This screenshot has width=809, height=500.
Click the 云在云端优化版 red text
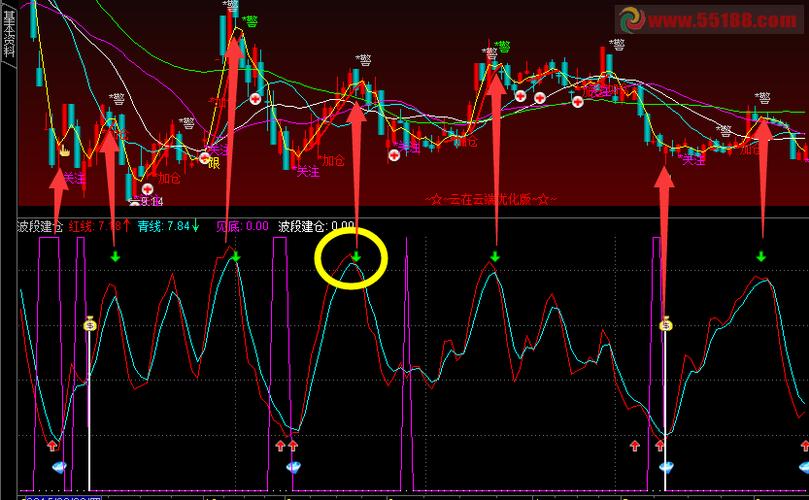pyautogui.click(x=490, y=200)
